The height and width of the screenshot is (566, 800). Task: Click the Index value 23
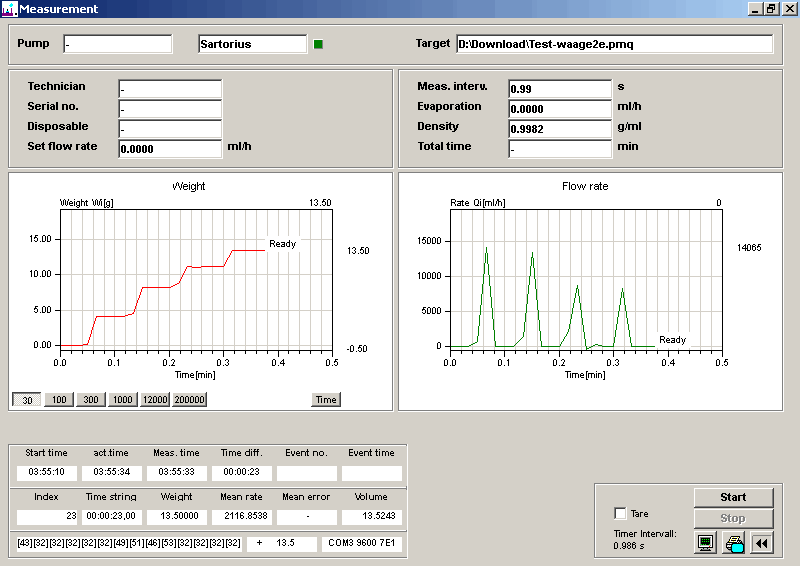[x=46, y=516]
